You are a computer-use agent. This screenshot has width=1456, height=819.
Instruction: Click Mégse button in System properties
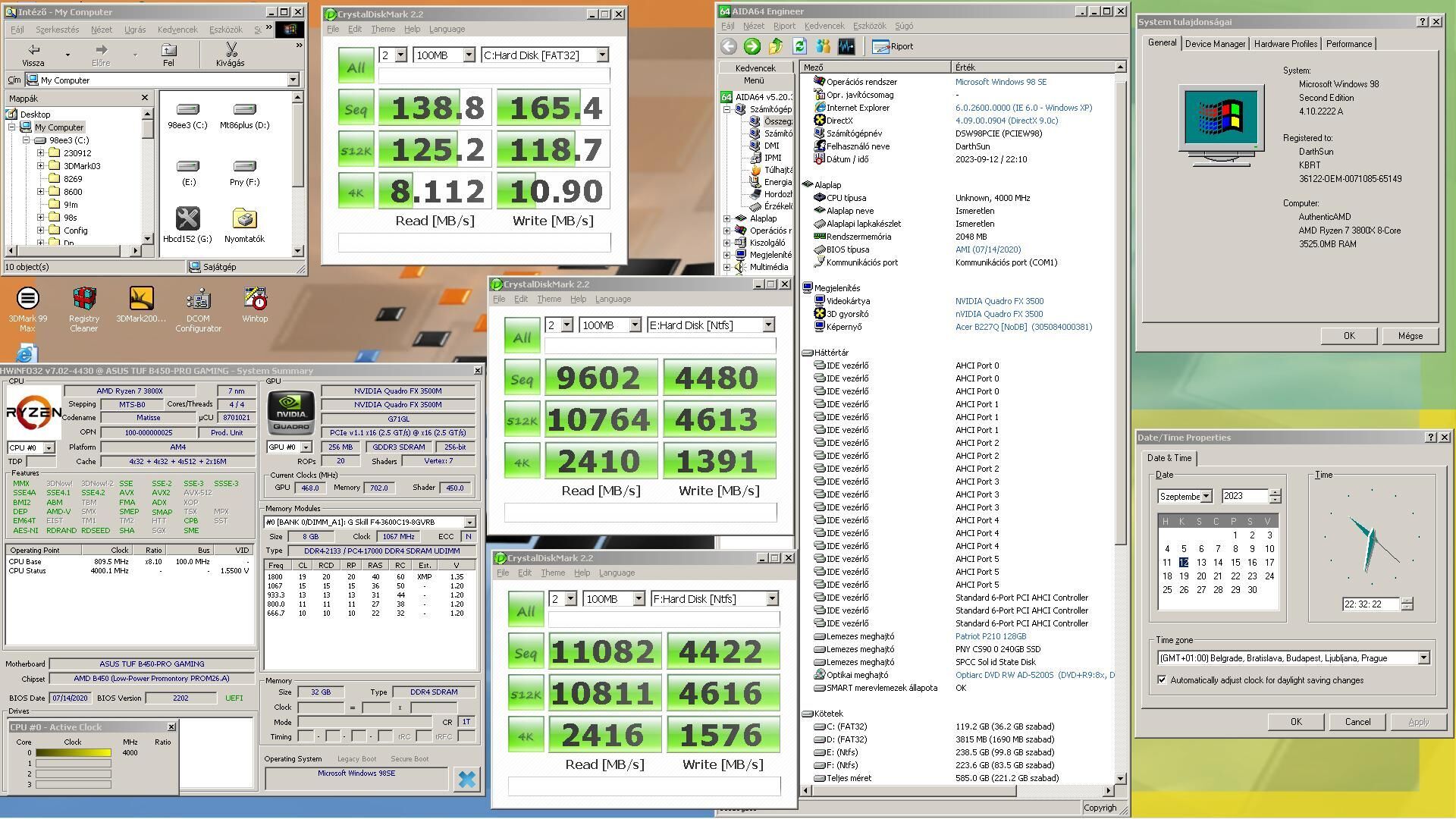tap(1409, 336)
